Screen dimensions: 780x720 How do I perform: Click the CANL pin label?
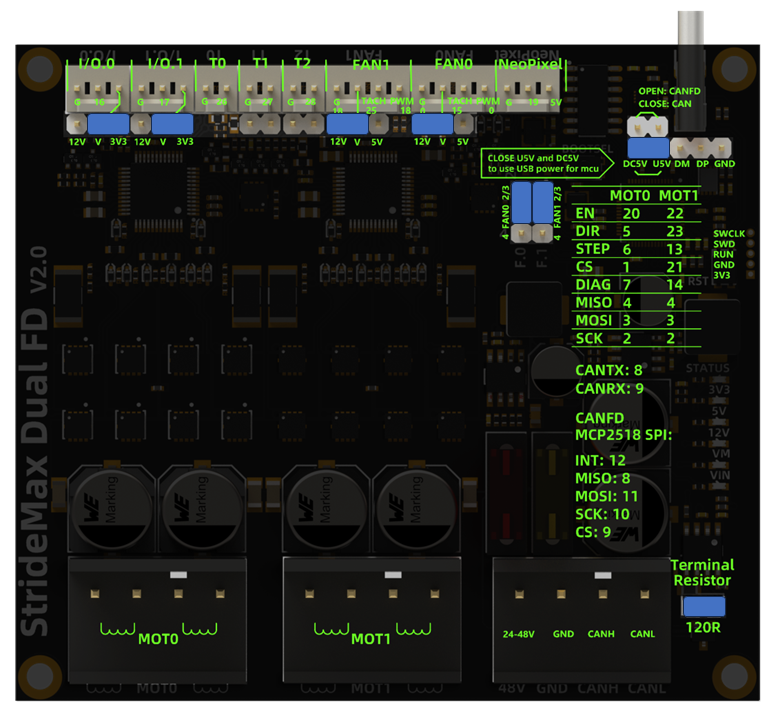point(642,634)
